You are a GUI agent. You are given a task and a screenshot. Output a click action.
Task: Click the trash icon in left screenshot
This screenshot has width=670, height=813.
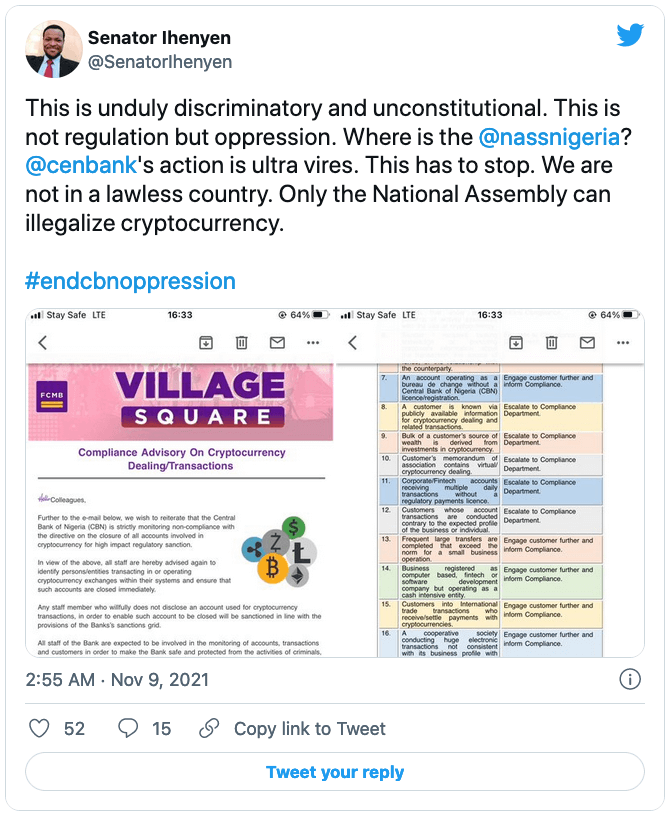click(x=242, y=342)
